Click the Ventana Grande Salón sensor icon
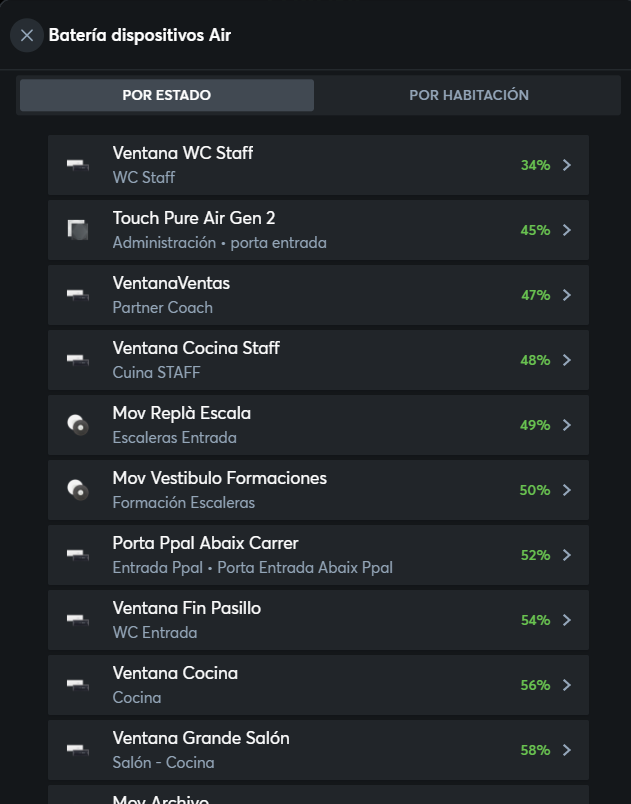Screen dimensions: 631x804 [78, 750]
